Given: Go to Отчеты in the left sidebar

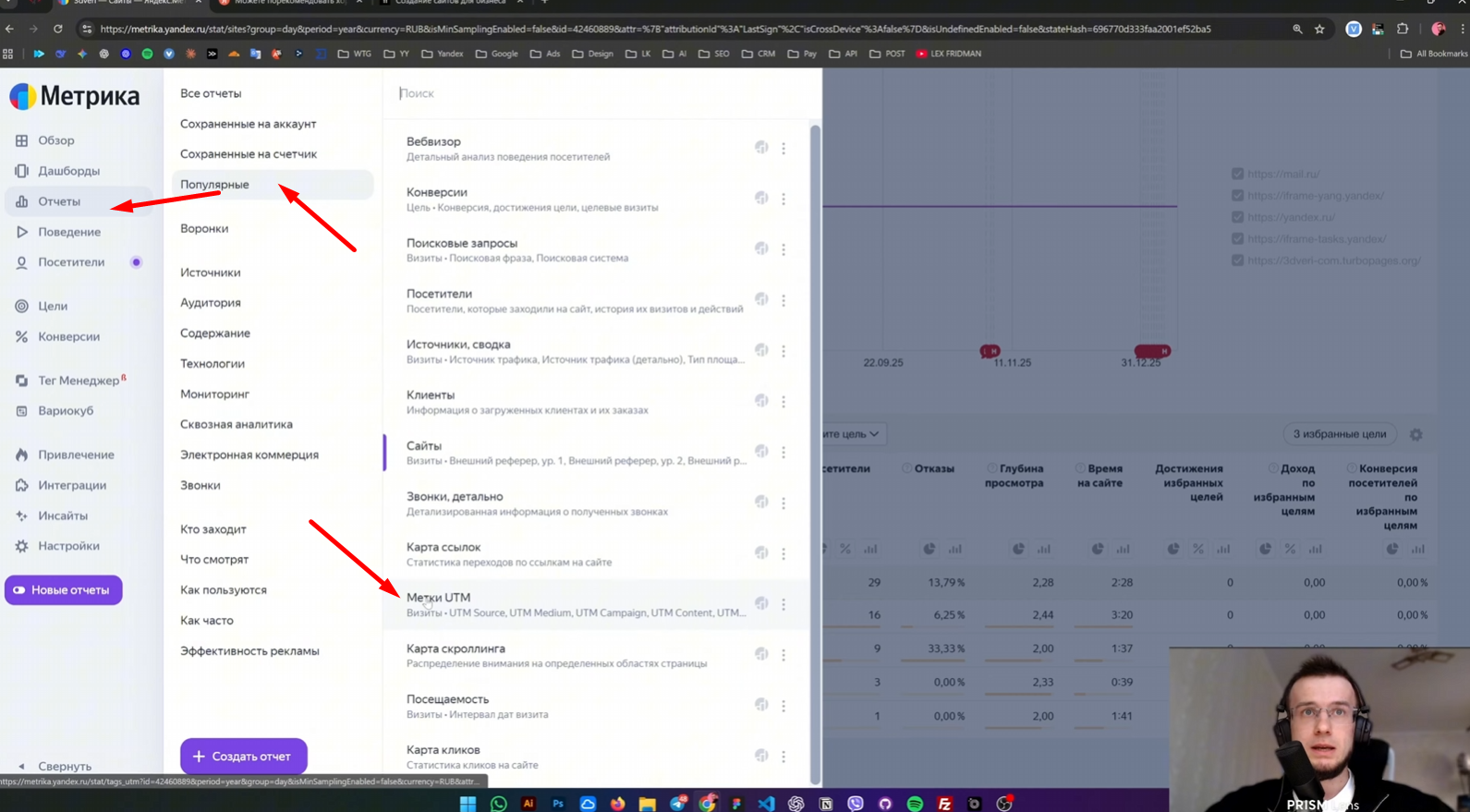Looking at the screenshot, I should tap(59, 201).
